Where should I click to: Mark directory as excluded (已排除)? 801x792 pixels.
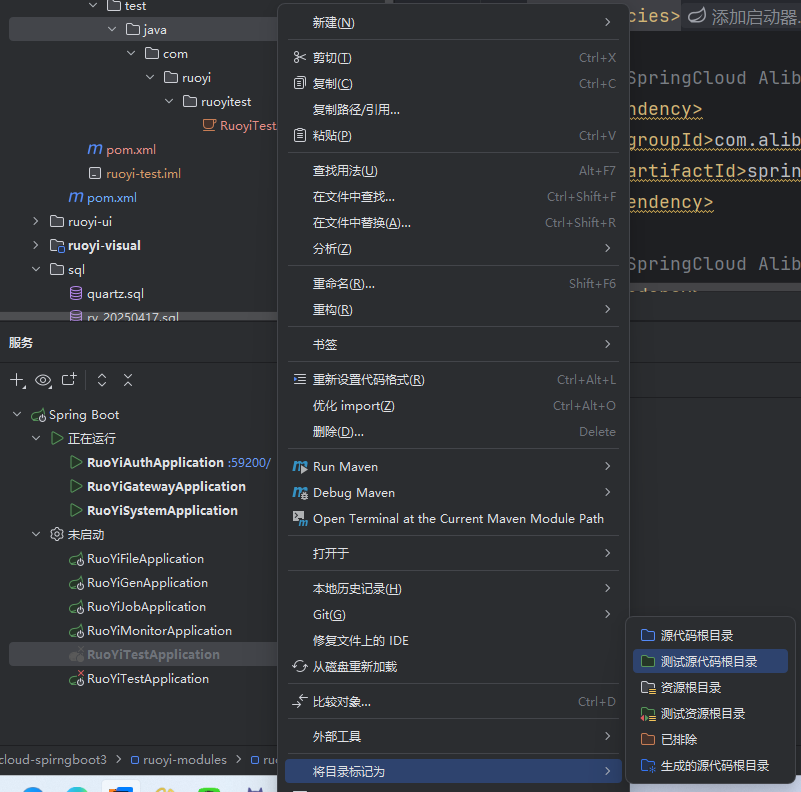[678, 740]
